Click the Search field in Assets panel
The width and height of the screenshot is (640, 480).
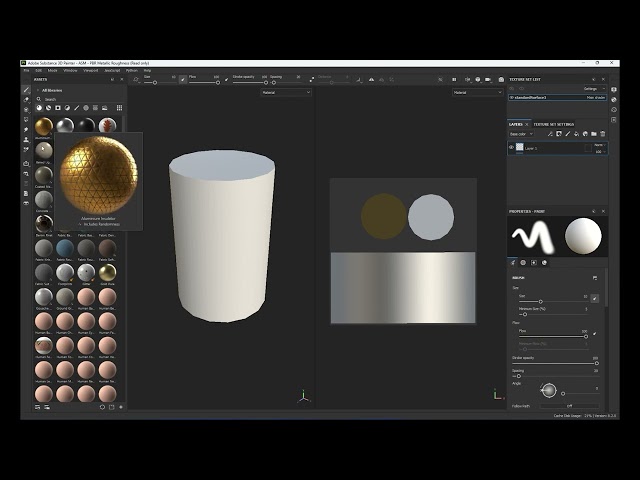(80, 99)
